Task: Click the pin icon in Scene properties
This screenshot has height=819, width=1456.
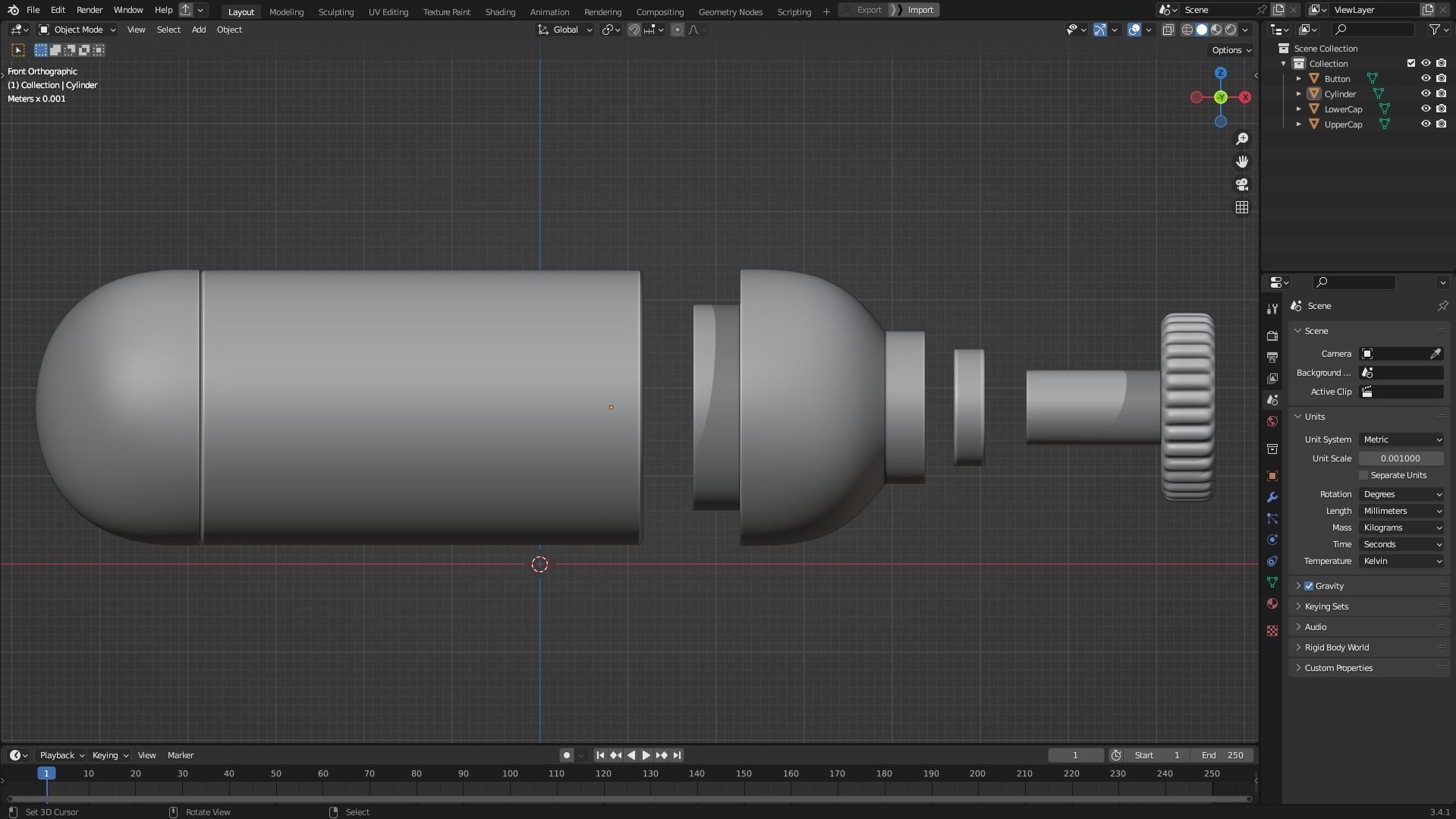Action: pos(1442,306)
